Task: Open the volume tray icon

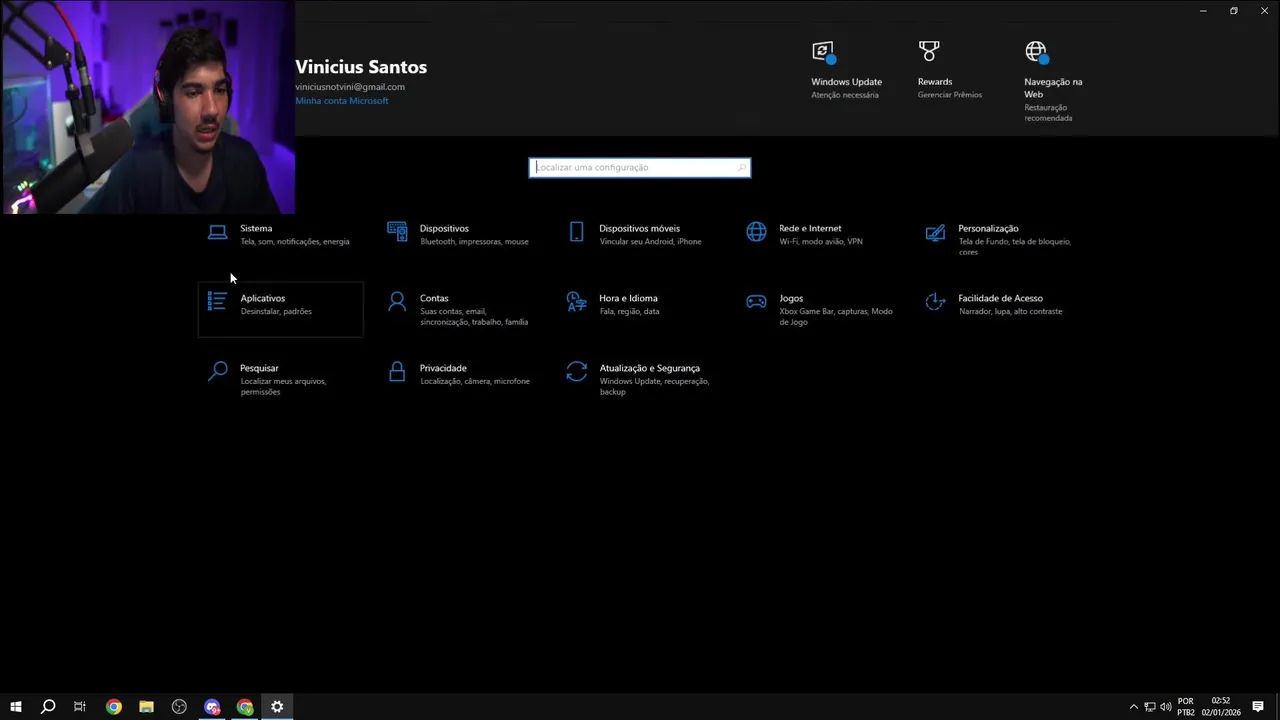Action: [x=1166, y=707]
